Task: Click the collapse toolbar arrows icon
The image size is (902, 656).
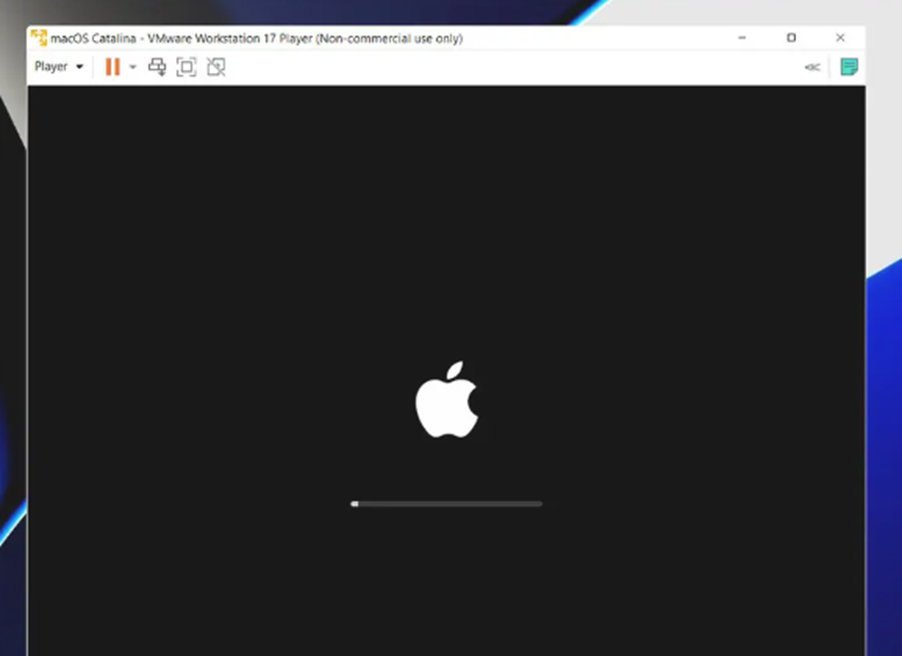Action: click(x=812, y=67)
